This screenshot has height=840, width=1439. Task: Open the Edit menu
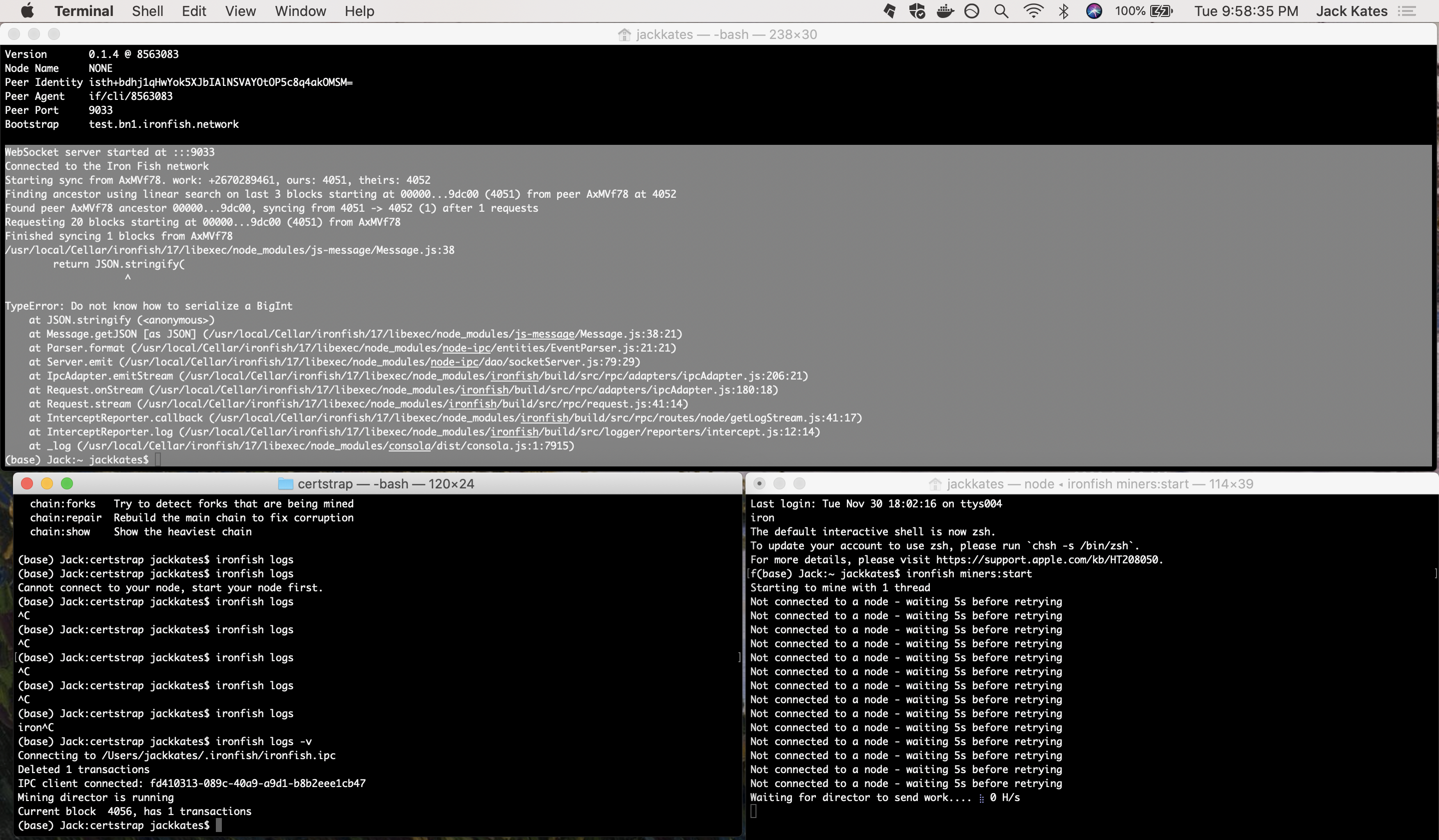(x=193, y=11)
